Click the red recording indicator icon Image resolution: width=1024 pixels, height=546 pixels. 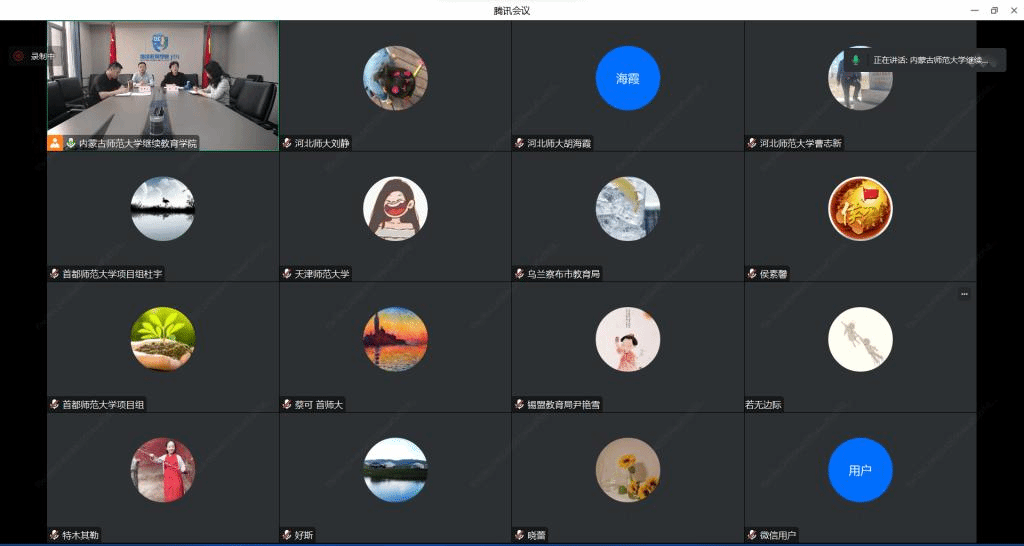click(x=17, y=57)
